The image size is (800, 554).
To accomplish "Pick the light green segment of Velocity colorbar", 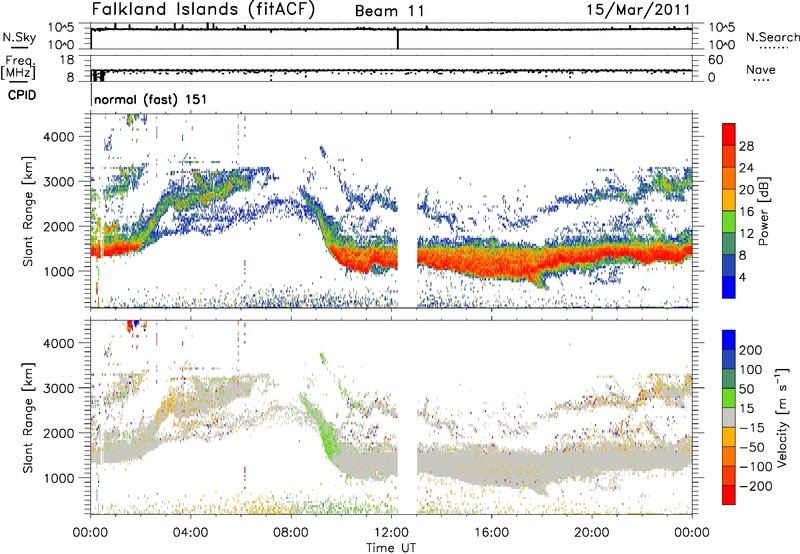I will pos(729,398).
